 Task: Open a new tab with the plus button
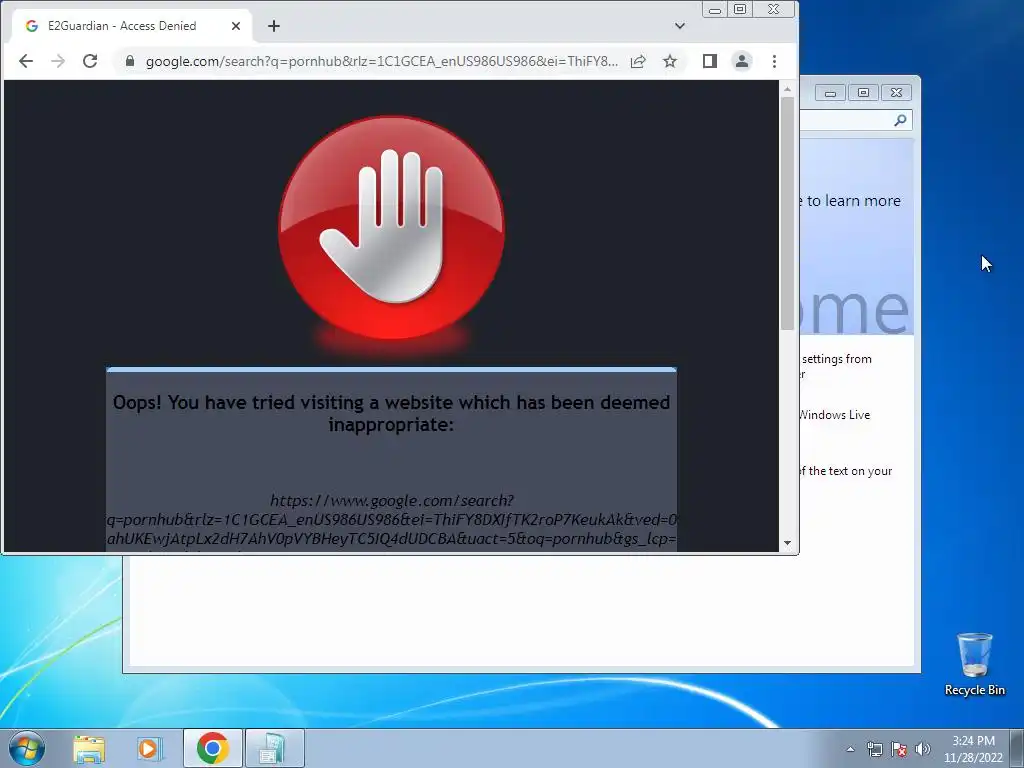274,26
